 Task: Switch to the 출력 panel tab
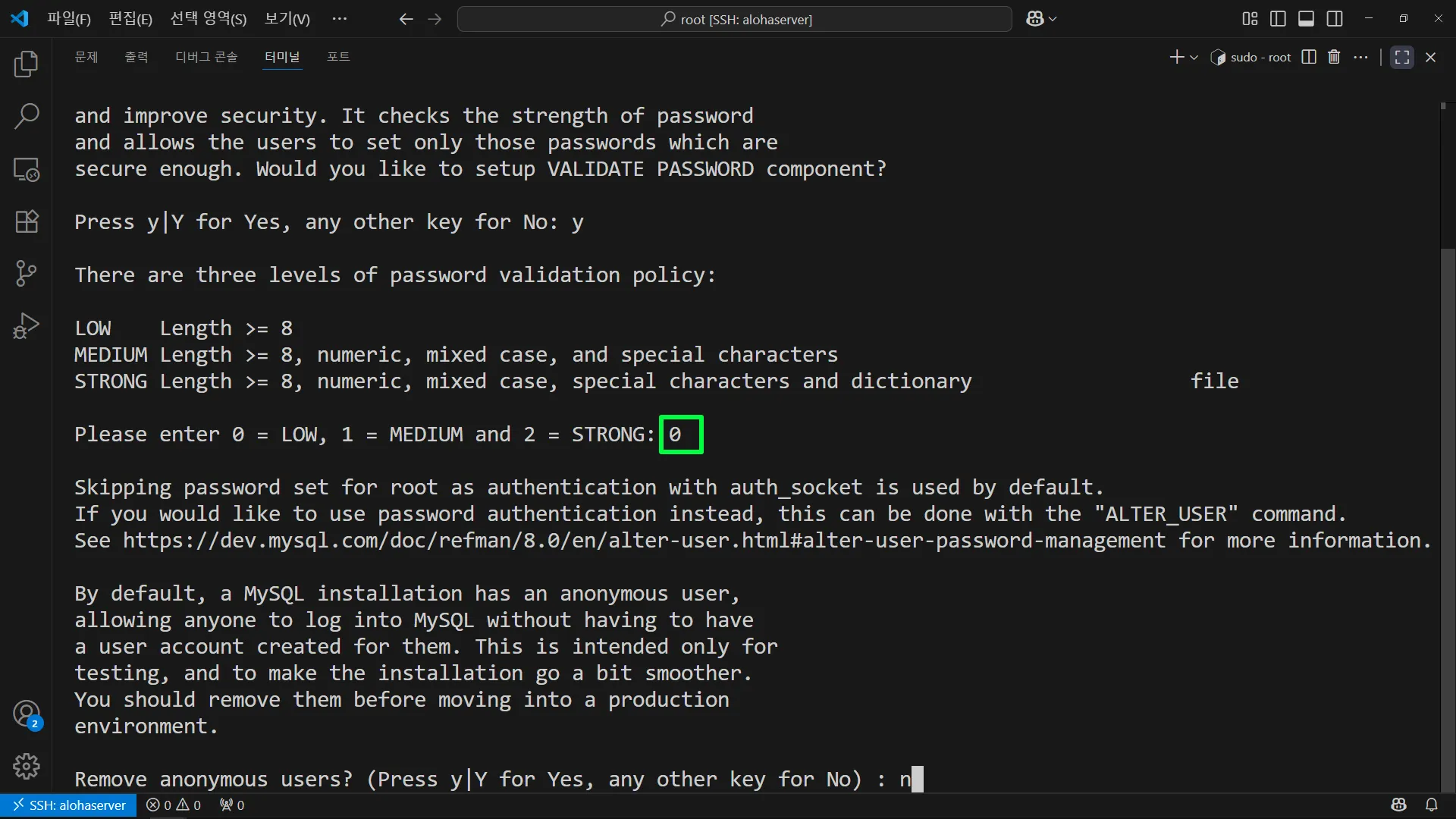tap(136, 57)
